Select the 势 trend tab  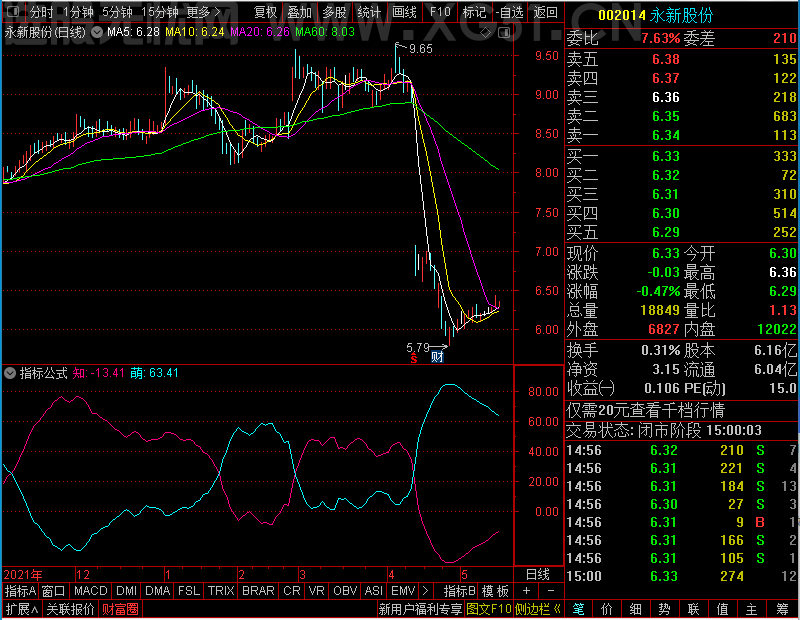click(664, 609)
